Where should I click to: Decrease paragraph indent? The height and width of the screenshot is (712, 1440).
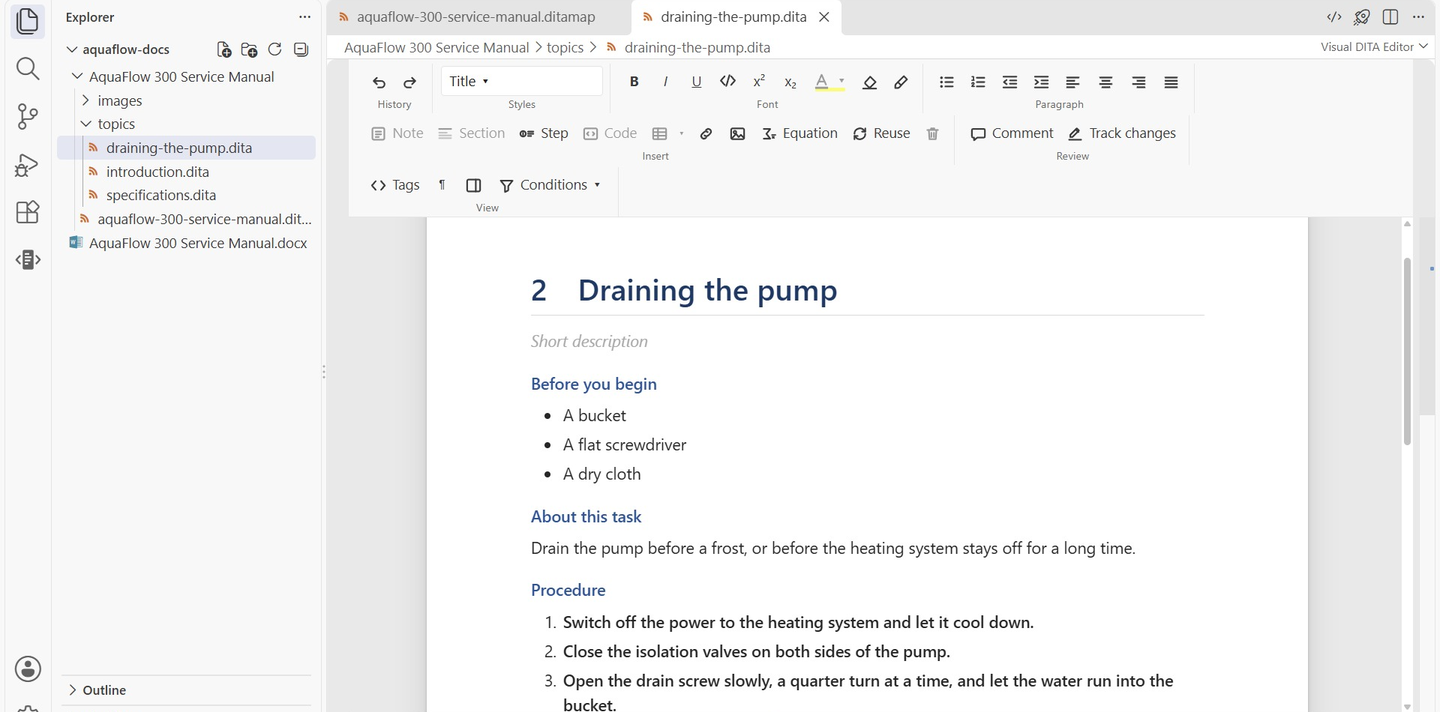click(x=1010, y=82)
